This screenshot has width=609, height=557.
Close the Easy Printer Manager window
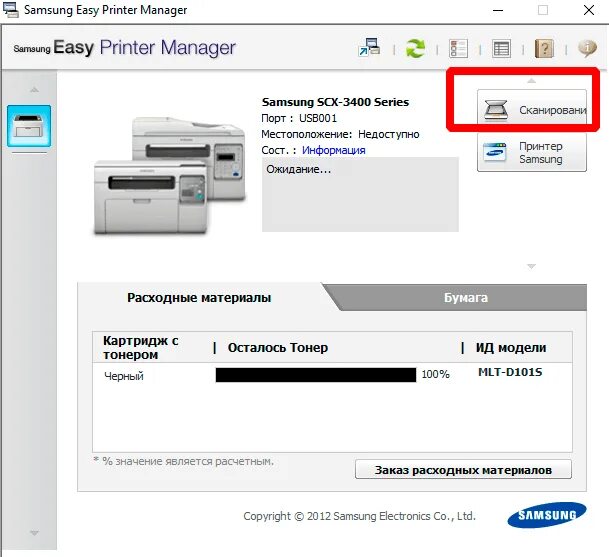(x=589, y=10)
